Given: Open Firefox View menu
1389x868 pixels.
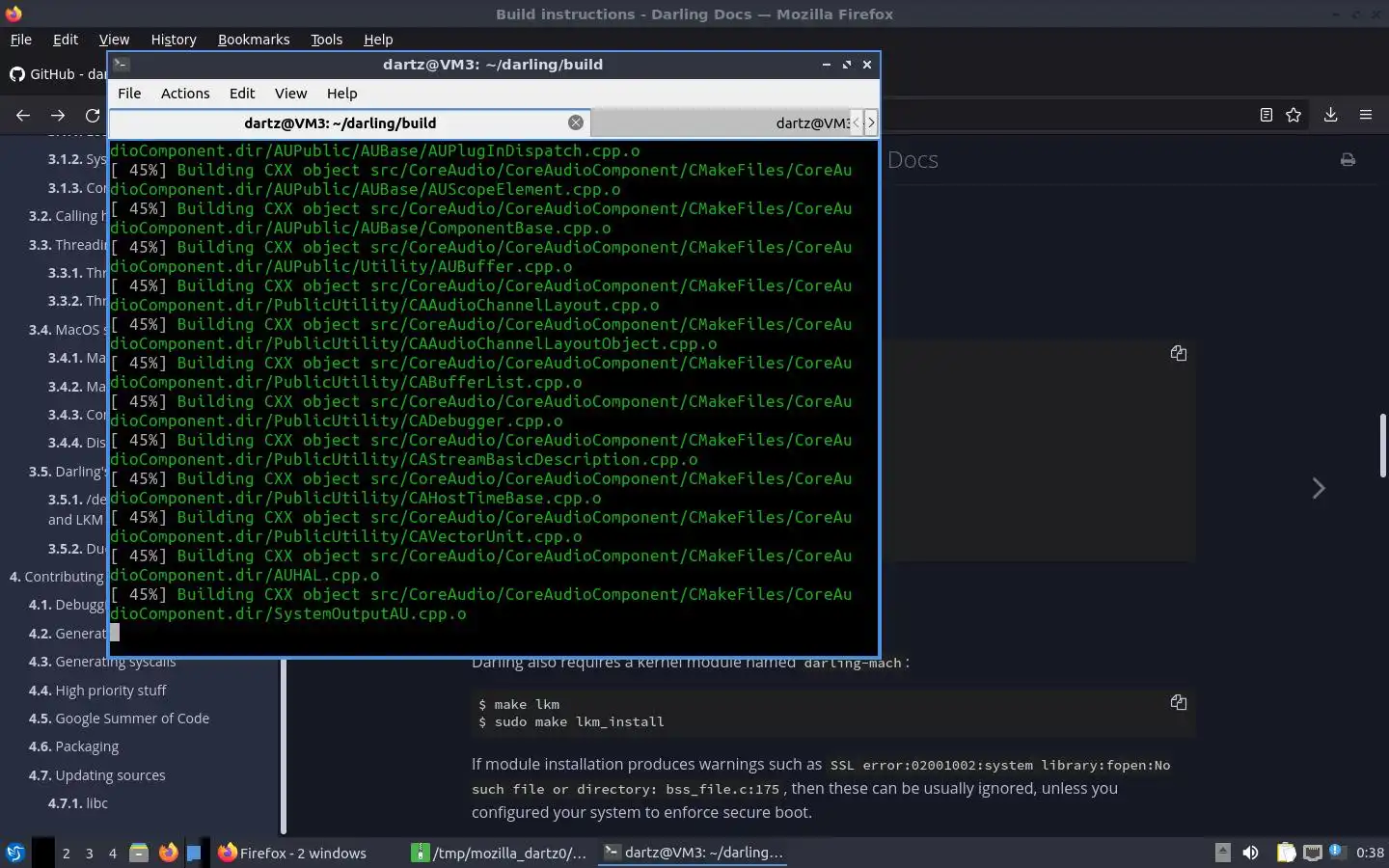Looking at the screenshot, I should 114,40.
